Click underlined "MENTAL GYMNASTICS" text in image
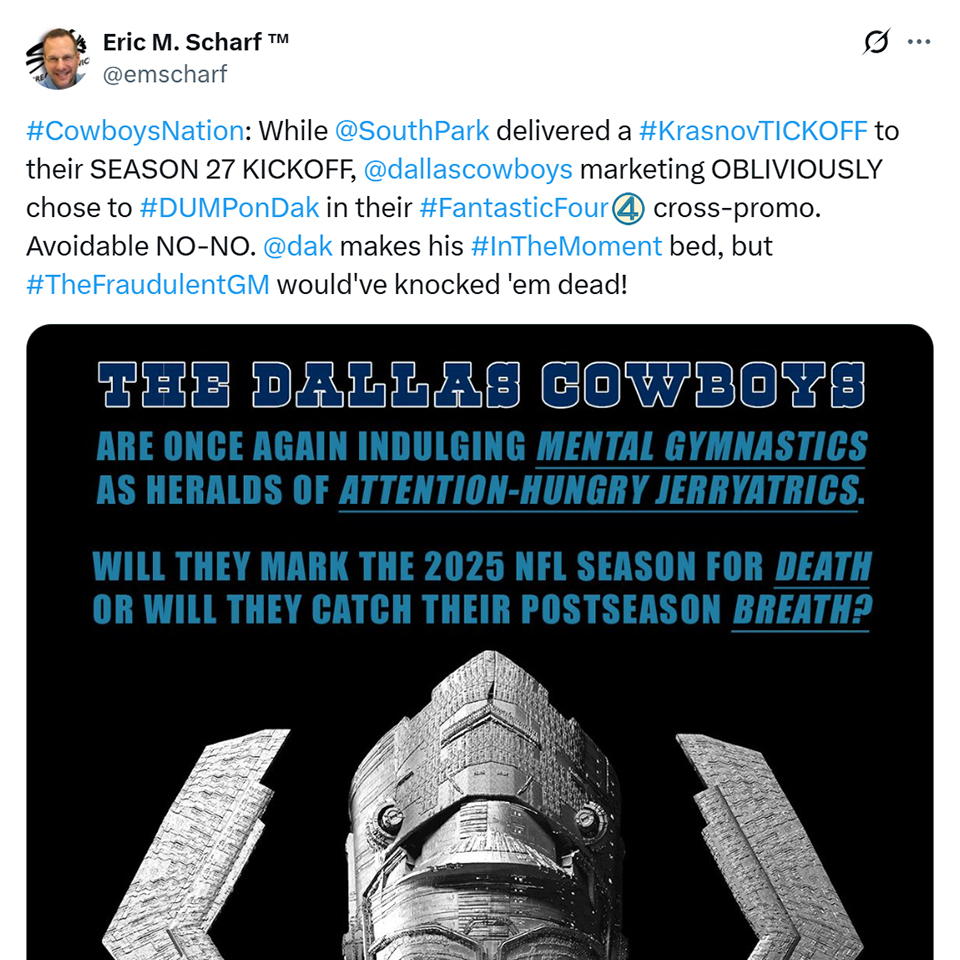This screenshot has height=960, width=960. pyautogui.click(x=701, y=446)
